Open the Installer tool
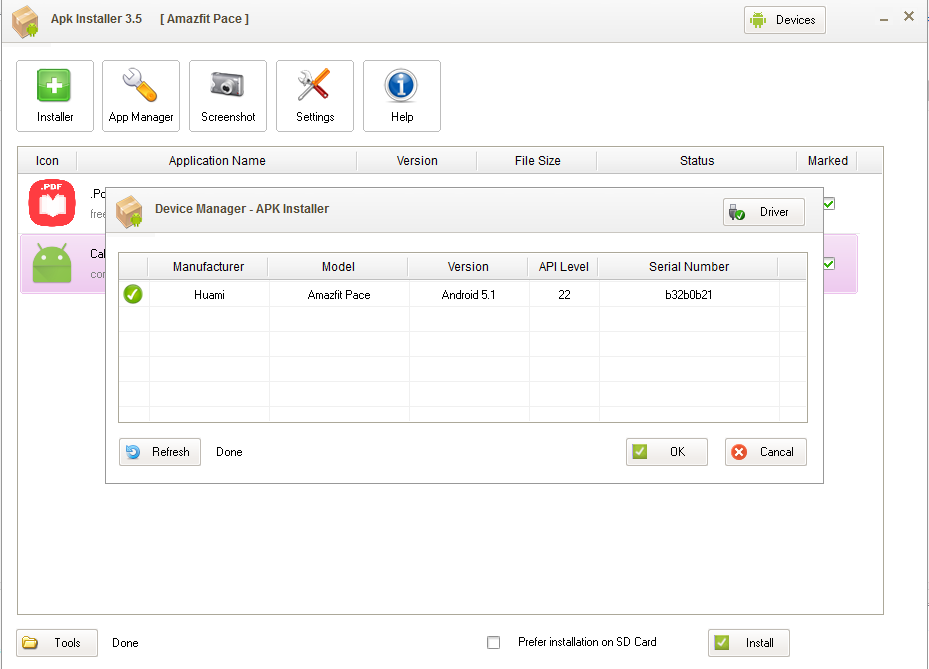929x669 pixels. [x=55, y=96]
